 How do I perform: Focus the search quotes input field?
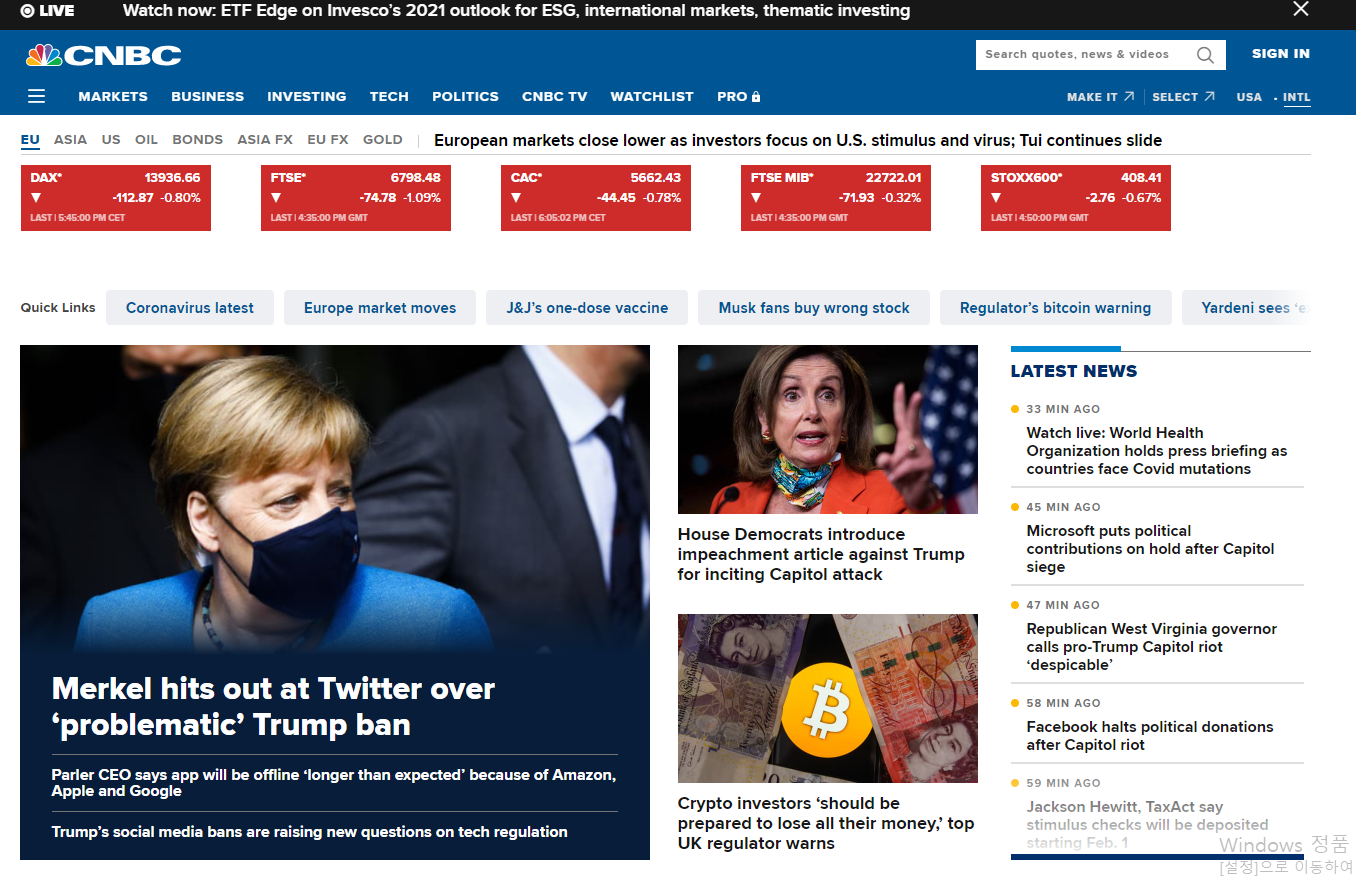(1085, 55)
